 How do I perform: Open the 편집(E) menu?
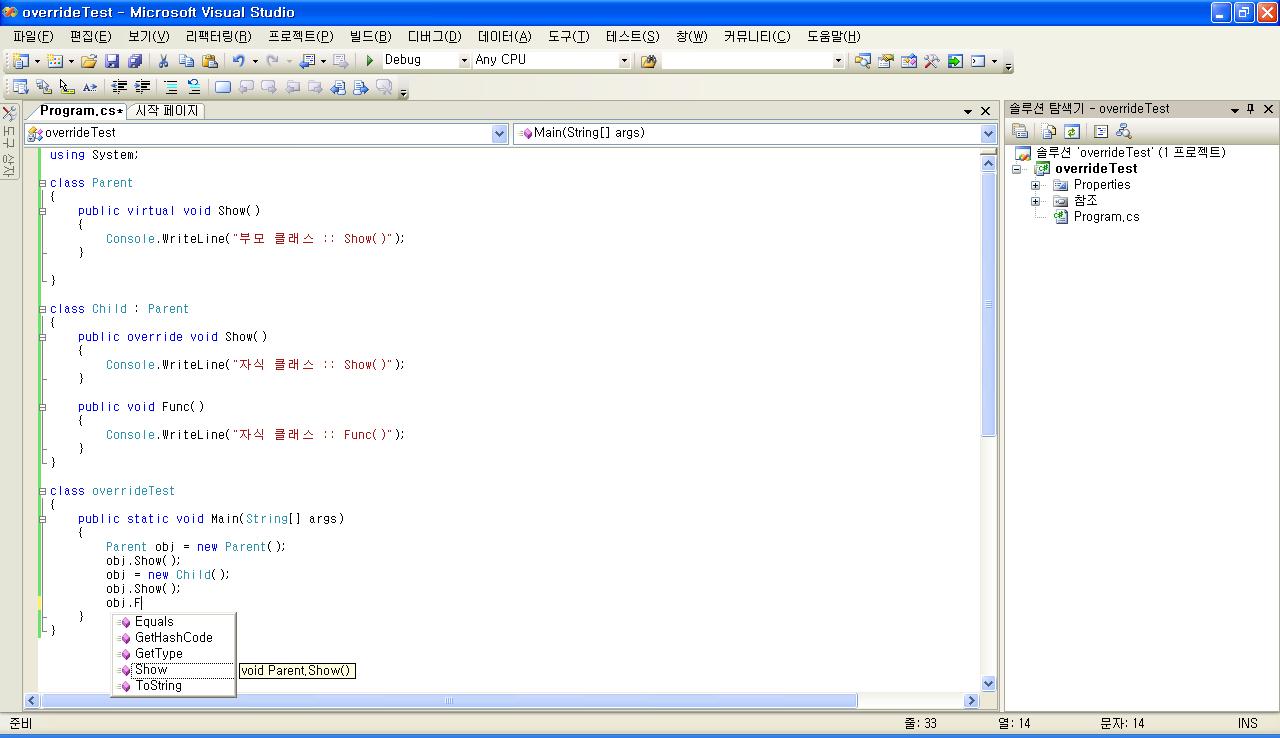[x=91, y=36]
